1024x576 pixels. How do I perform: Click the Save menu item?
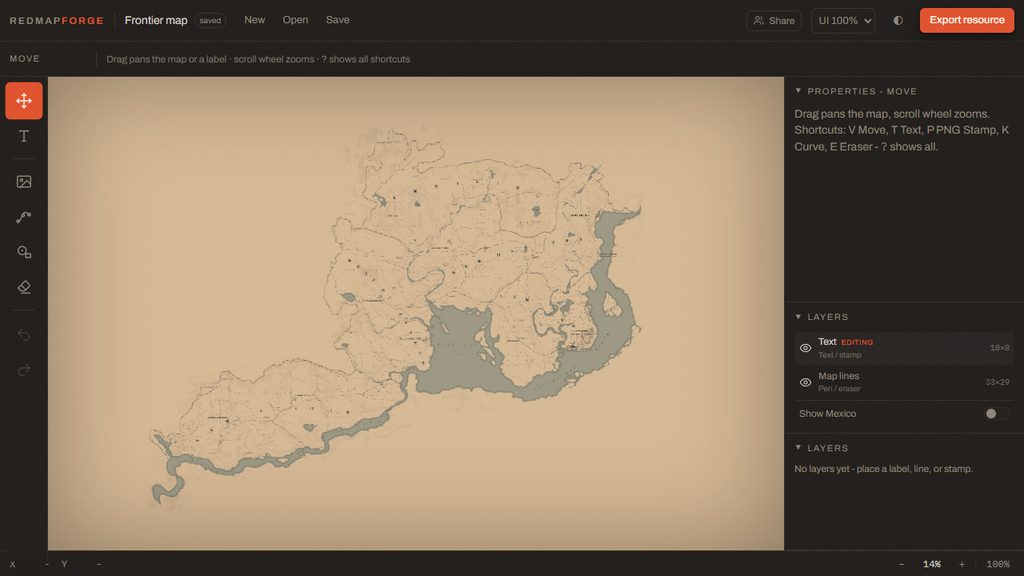(x=338, y=20)
